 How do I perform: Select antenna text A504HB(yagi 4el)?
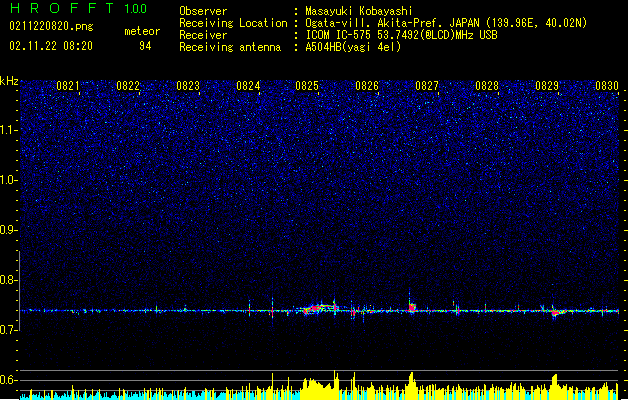click(x=353, y=47)
